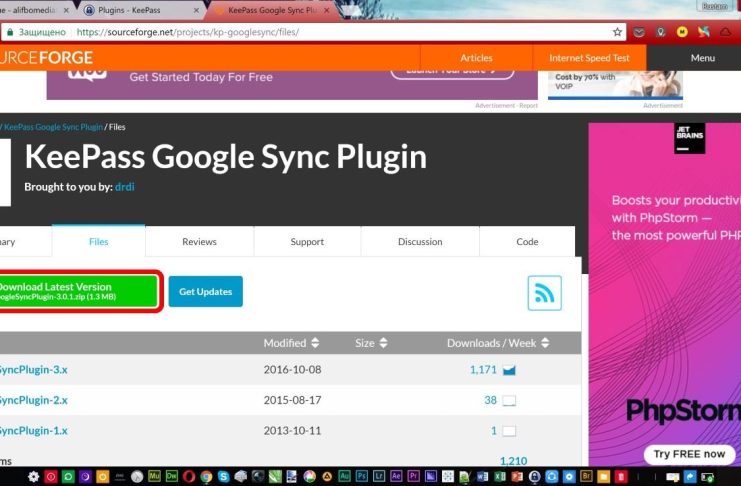Open the red trash icon in taskbar
741x486 pixels.
pyautogui.click(x=621, y=477)
